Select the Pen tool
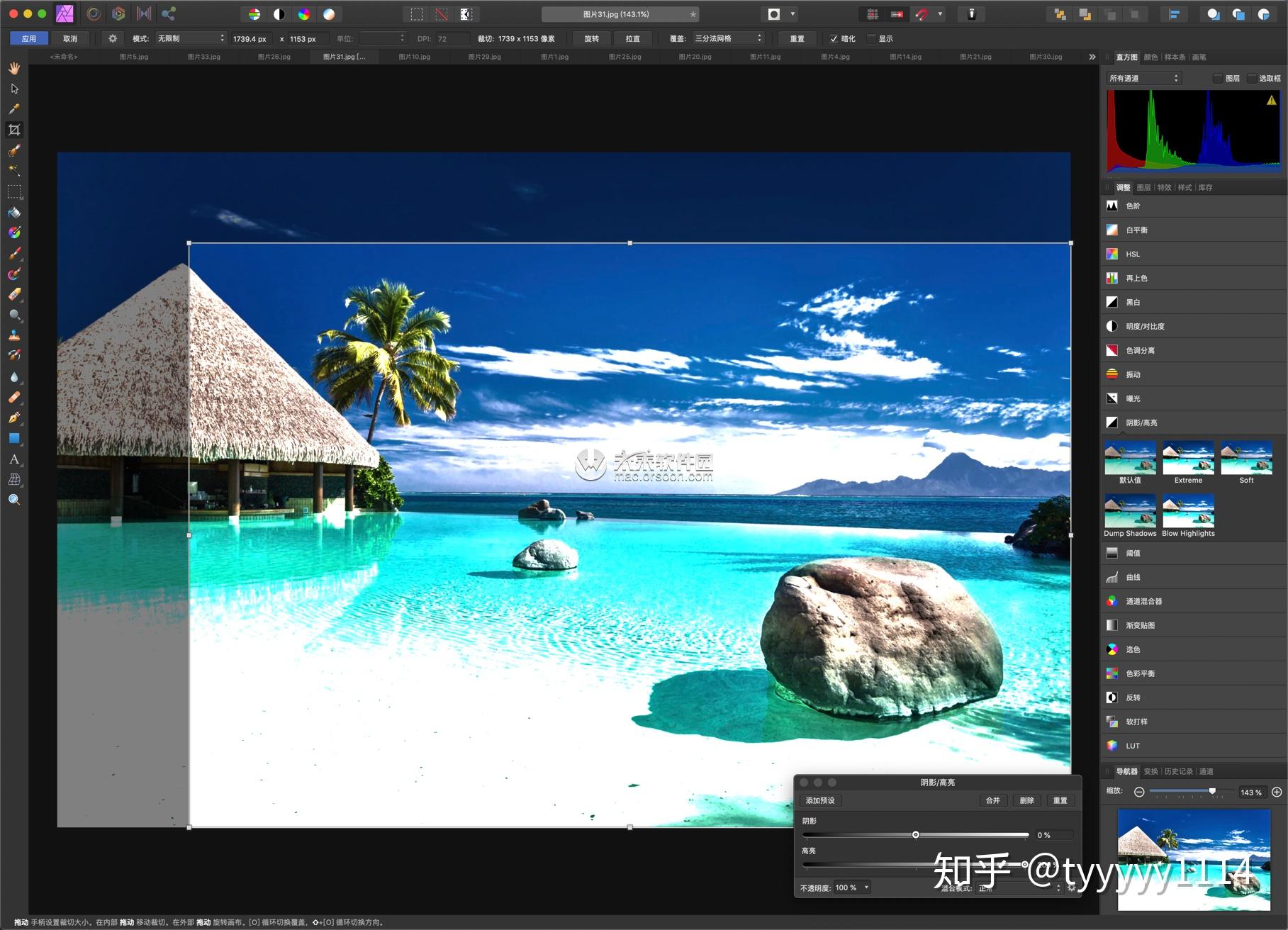 point(14,418)
